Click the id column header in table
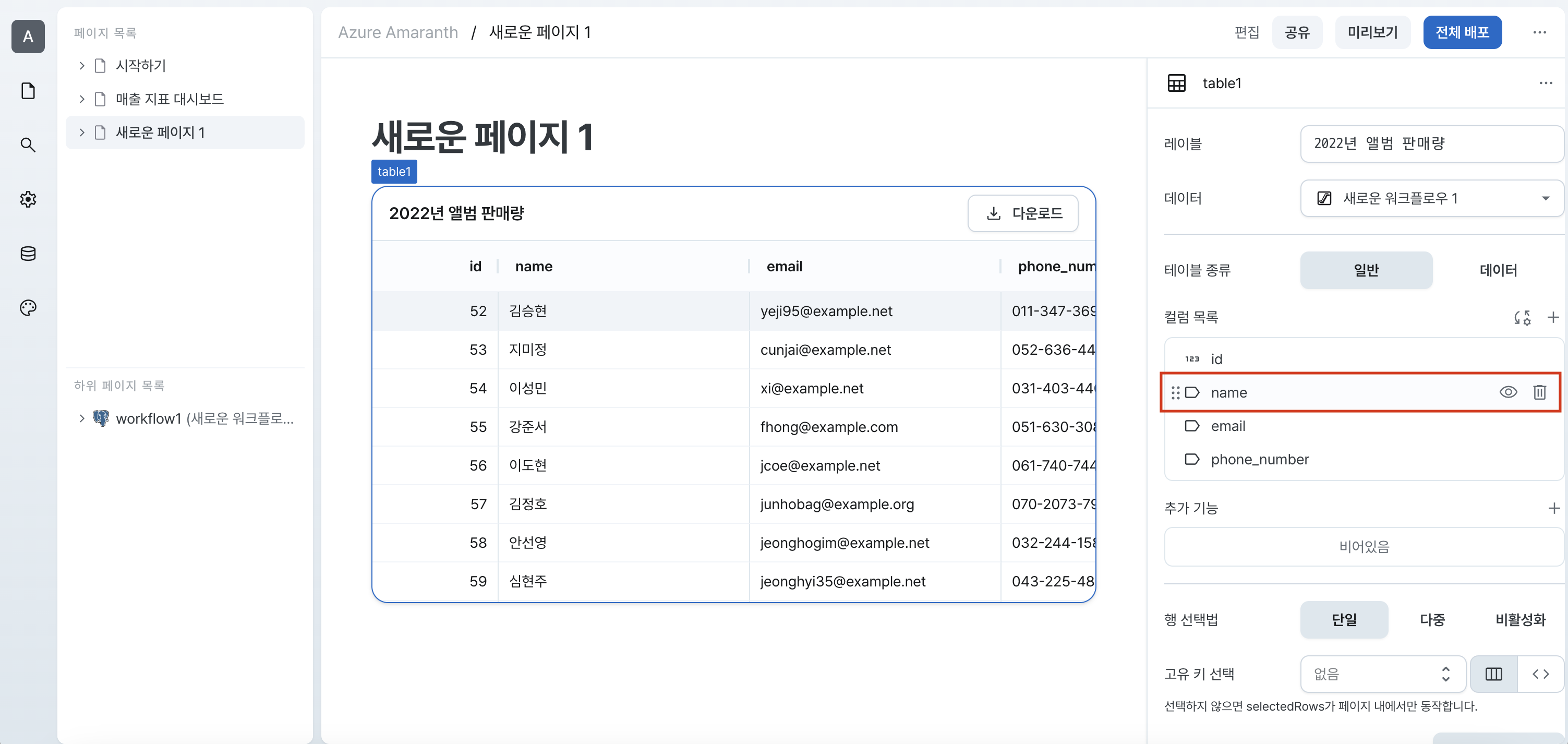The height and width of the screenshot is (744, 1568). tap(435, 266)
